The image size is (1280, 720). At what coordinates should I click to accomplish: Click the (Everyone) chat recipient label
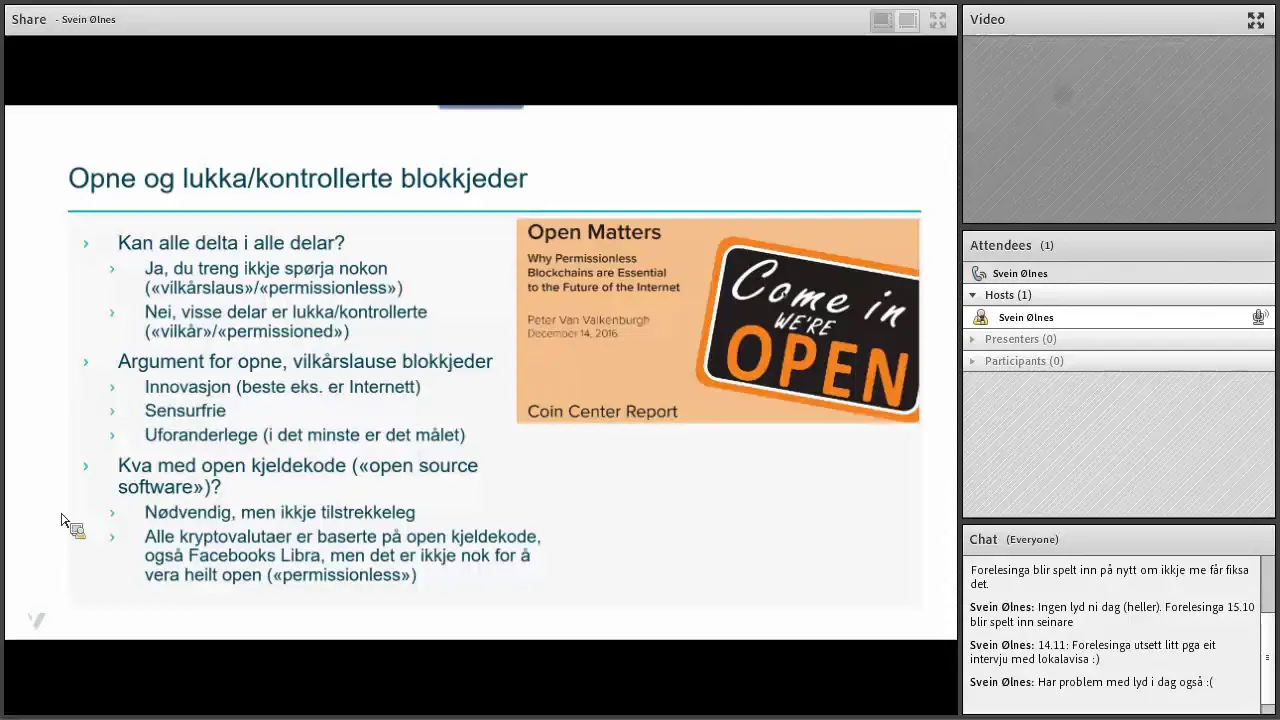(1032, 540)
